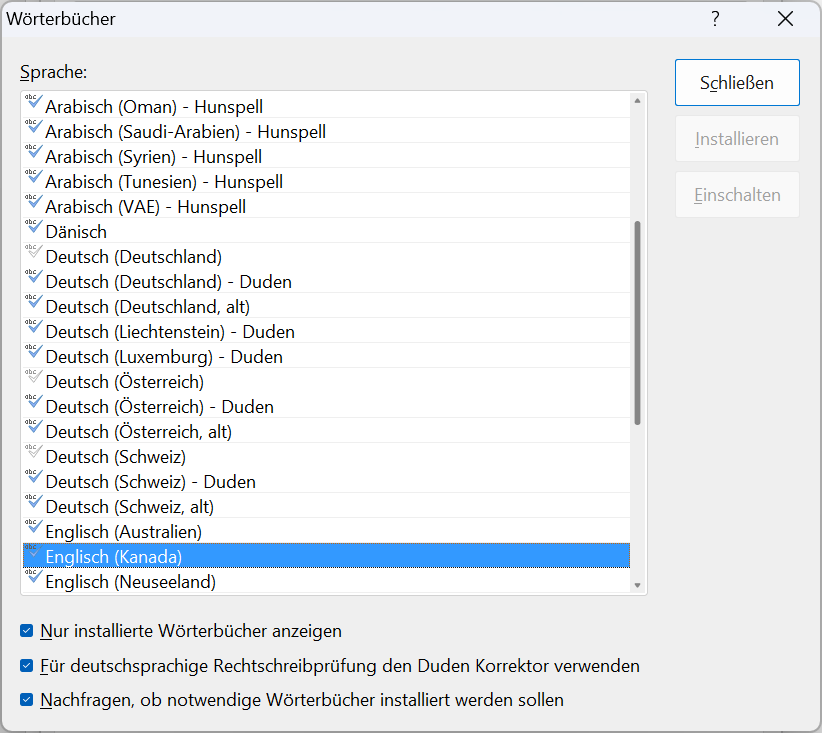Image resolution: width=822 pixels, height=733 pixels.
Task: Select 'Englisch (Australien)' entry
Action: pos(326,532)
